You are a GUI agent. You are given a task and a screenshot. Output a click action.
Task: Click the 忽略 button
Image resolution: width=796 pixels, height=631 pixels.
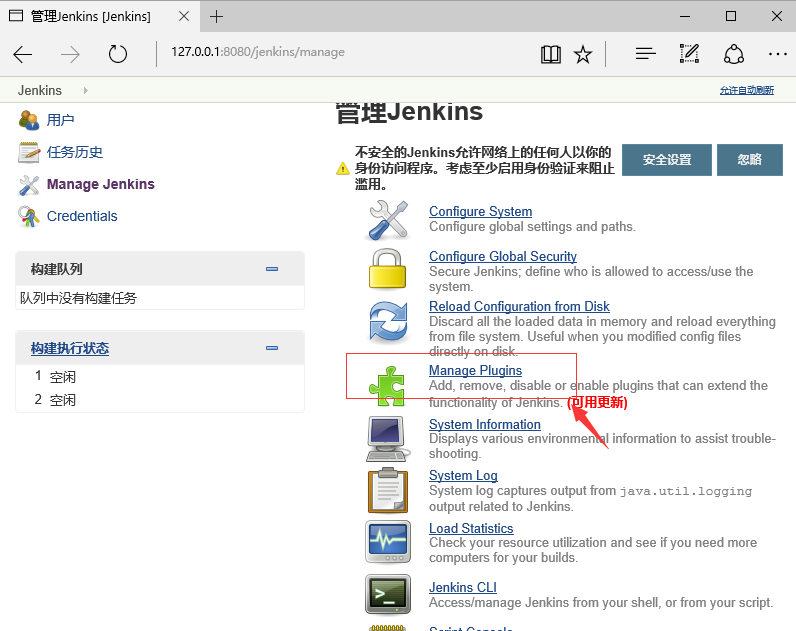pyautogui.click(x=750, y=160)
